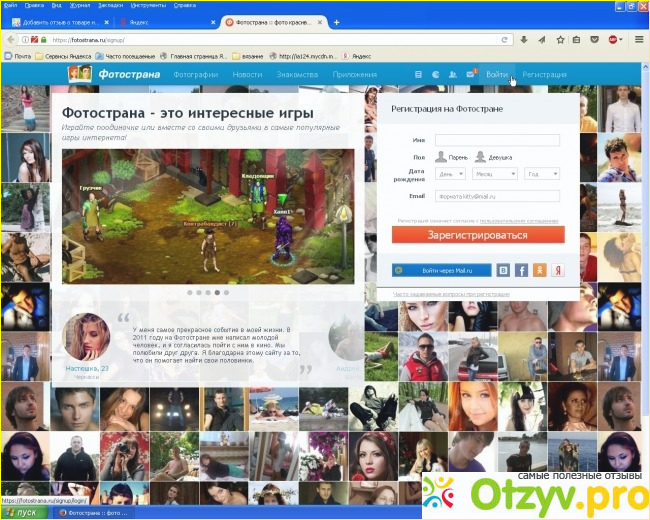Click the Войти link in header
Screen dimensions: 650x520
point(497,75)
